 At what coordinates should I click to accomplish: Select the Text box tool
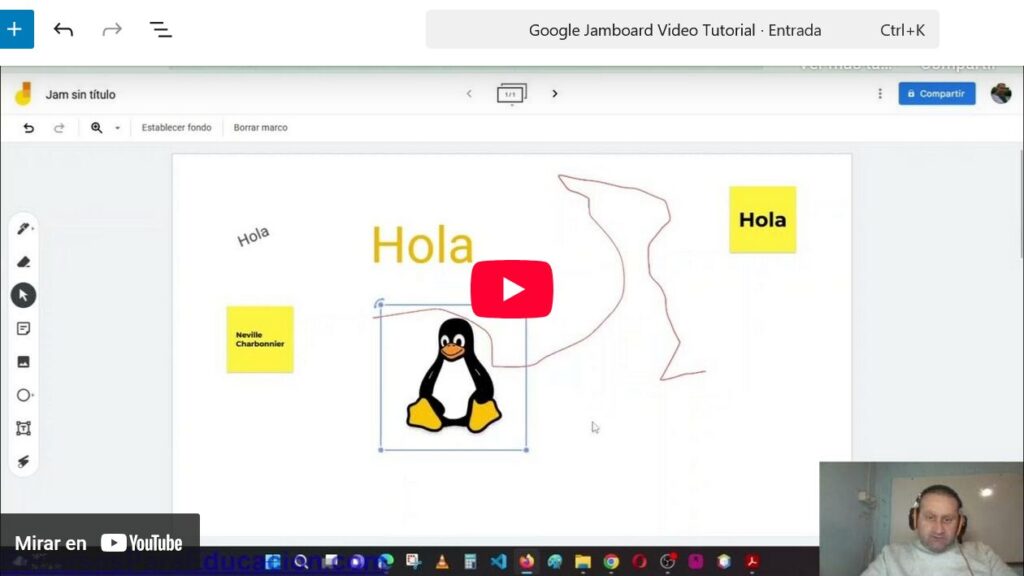point(24,428)
